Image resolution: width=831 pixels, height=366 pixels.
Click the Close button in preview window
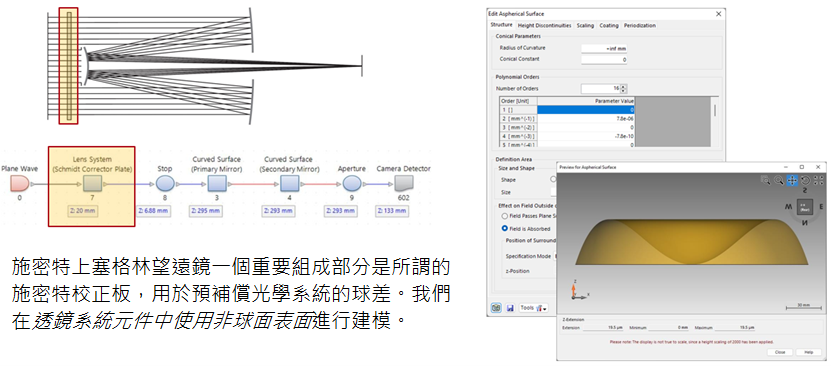click(780, 352)
